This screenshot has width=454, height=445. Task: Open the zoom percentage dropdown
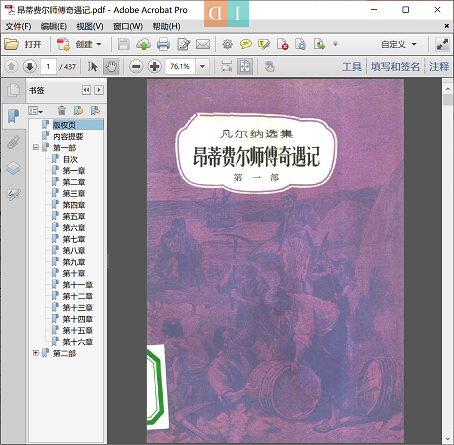tap(202, 67)
